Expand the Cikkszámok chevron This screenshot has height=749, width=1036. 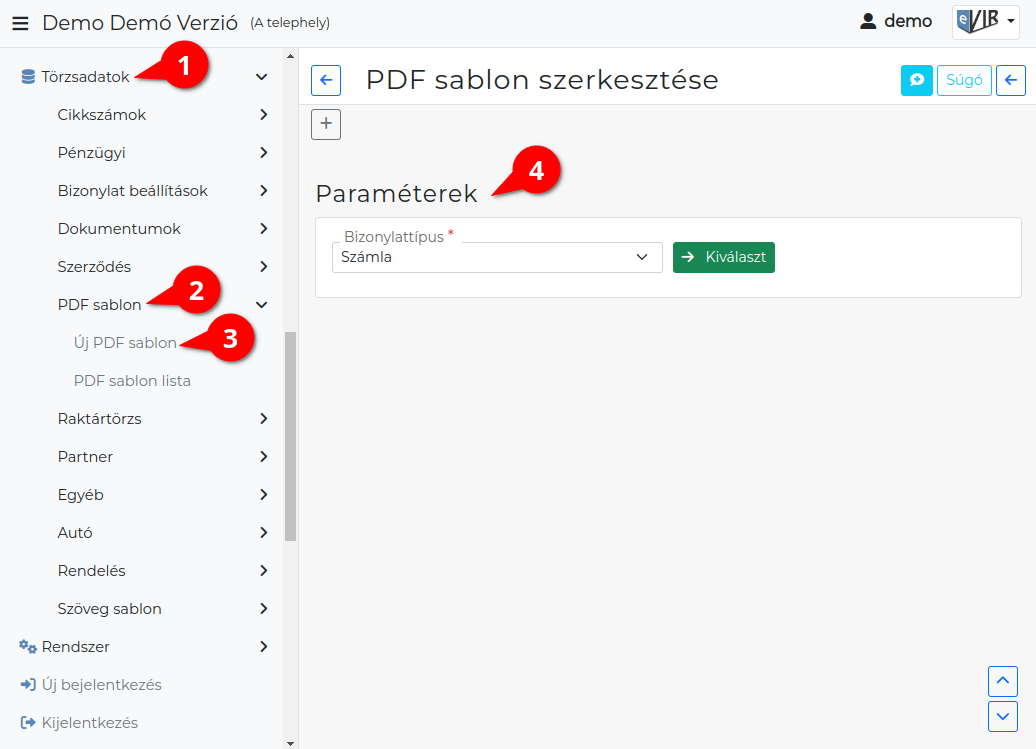[264, 115]
